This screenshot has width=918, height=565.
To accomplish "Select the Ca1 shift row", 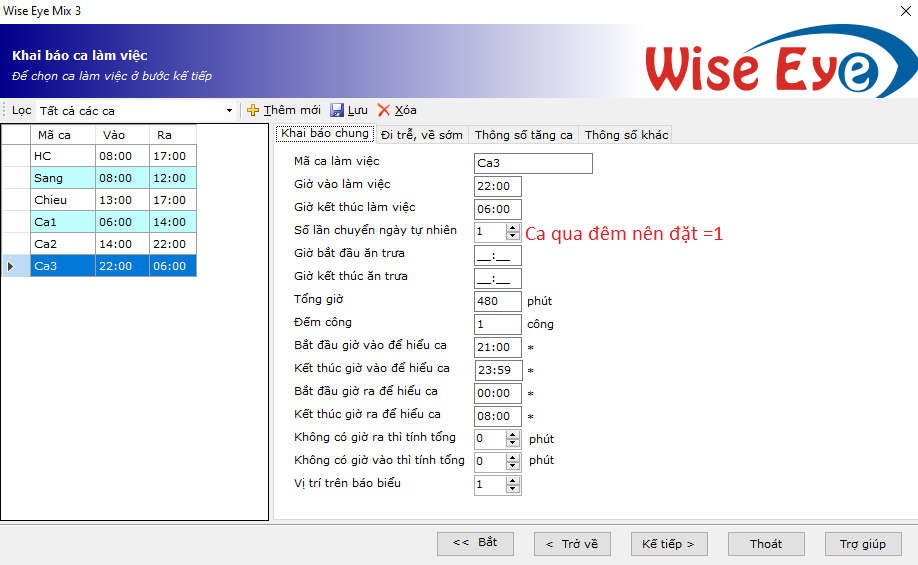I will coord(62,222).
